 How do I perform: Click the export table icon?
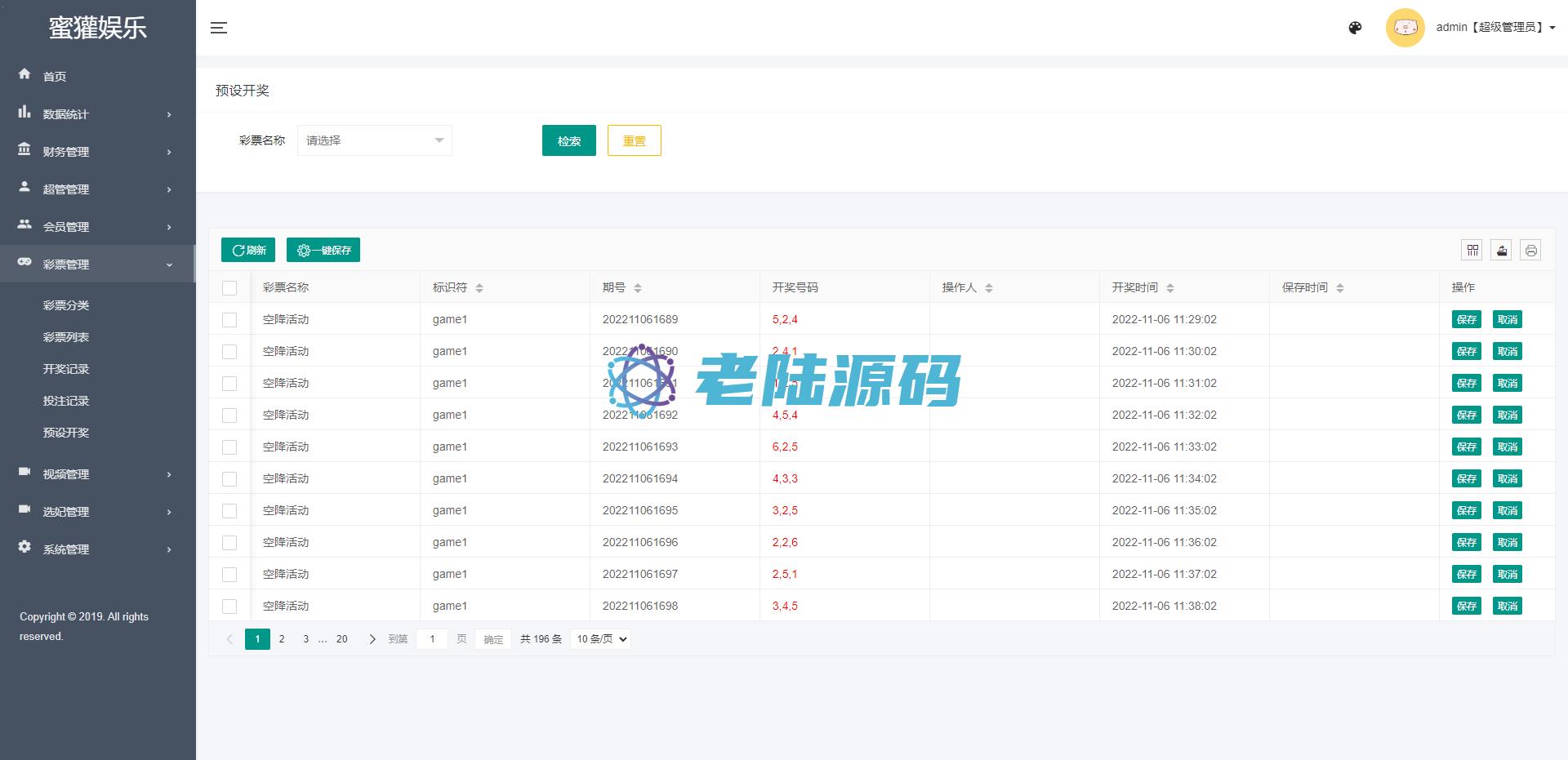pos(1502,251)
